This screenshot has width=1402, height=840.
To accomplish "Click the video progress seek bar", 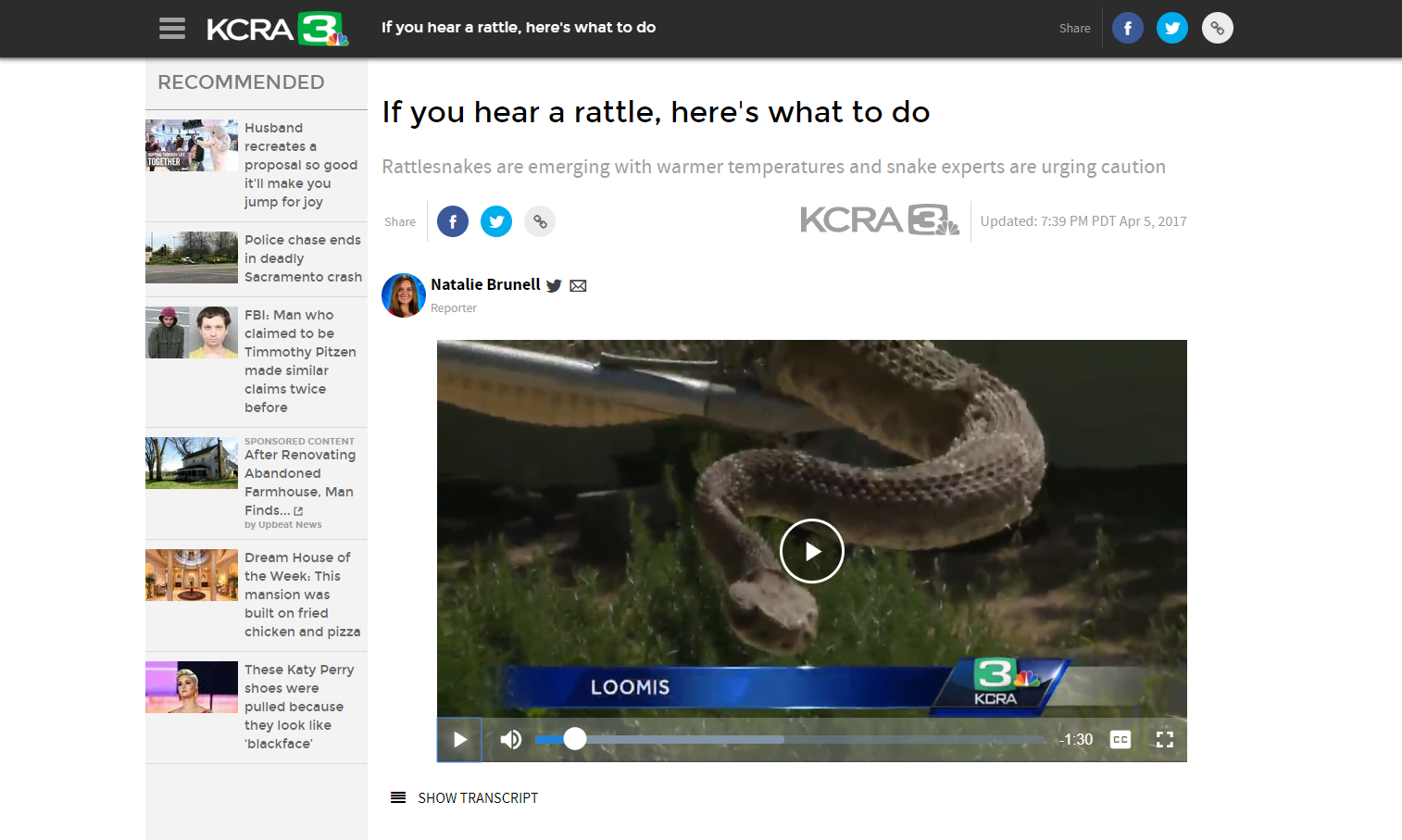I will (x=791, y=739).
